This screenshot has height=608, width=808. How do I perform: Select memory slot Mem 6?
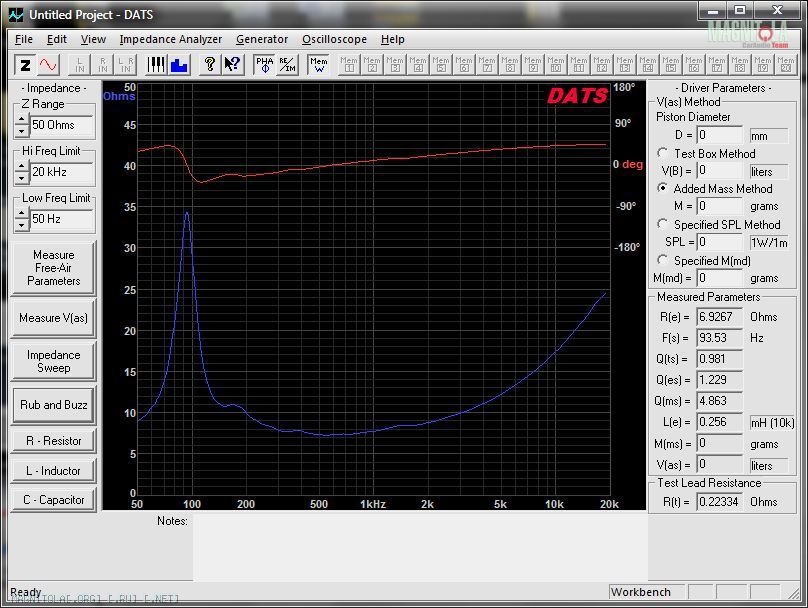coord(464,65)
